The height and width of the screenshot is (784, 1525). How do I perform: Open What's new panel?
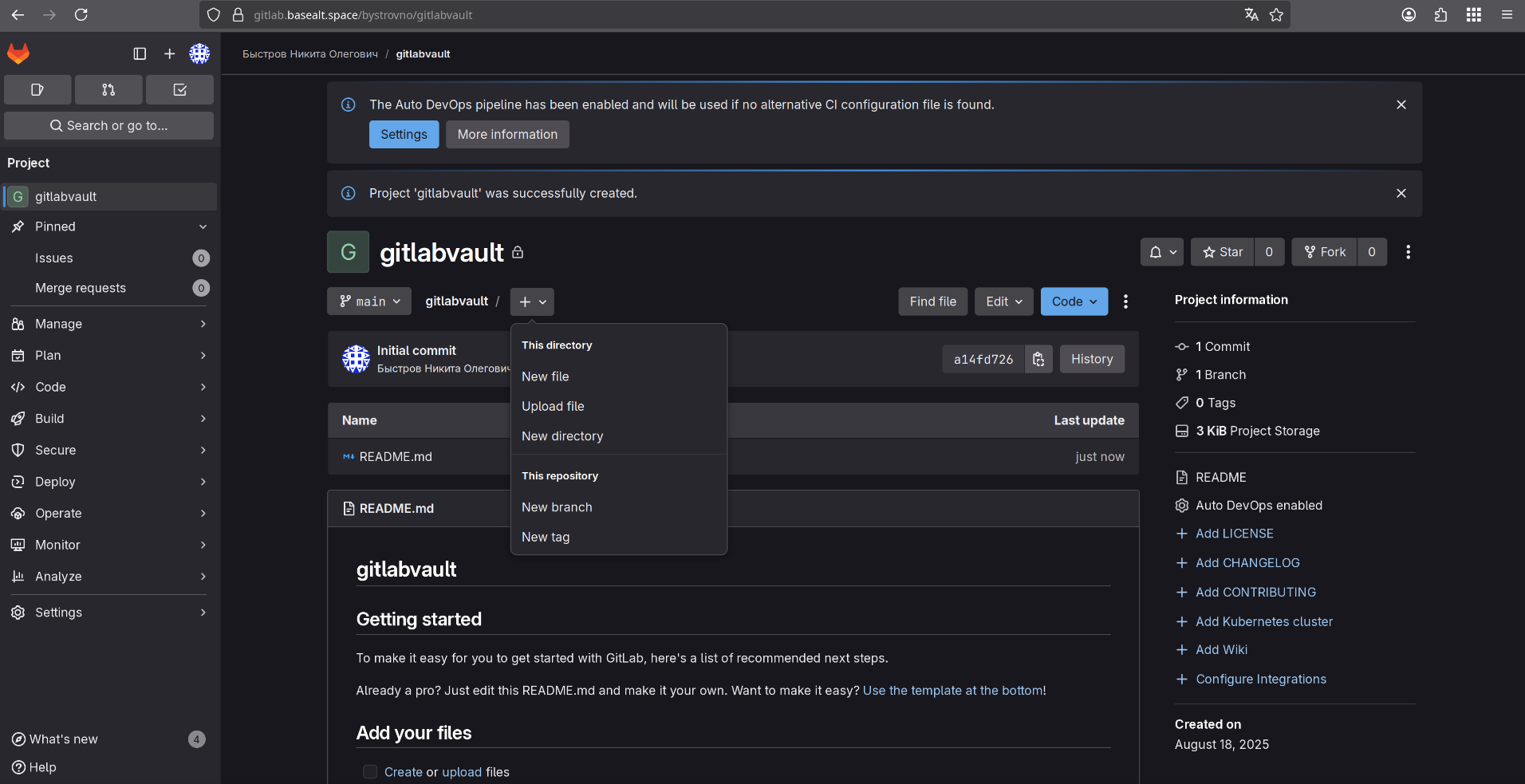click(108, 739)
